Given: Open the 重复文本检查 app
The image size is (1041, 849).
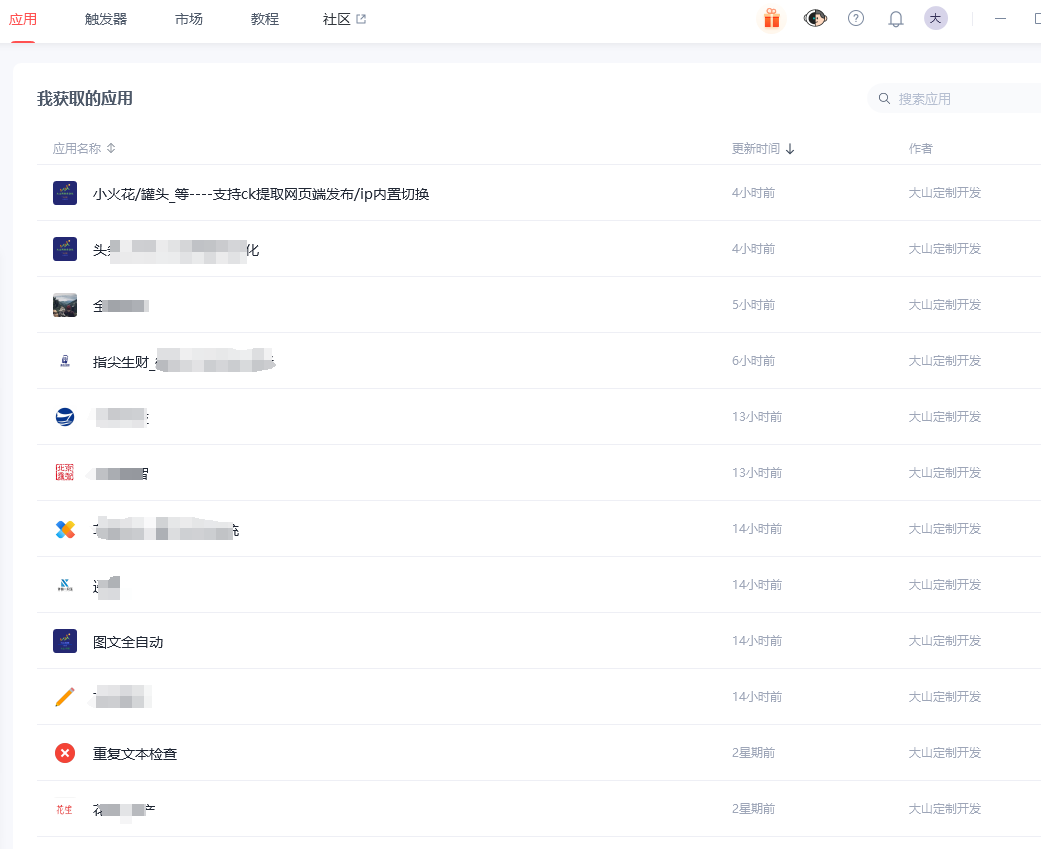Looking at the screenshot, I should click(135, 753).
